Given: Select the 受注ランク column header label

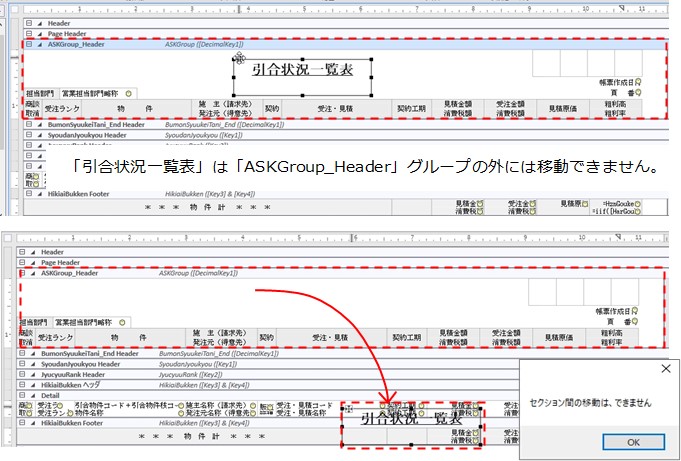Looking at the screenshot, I should coord(61,107).
